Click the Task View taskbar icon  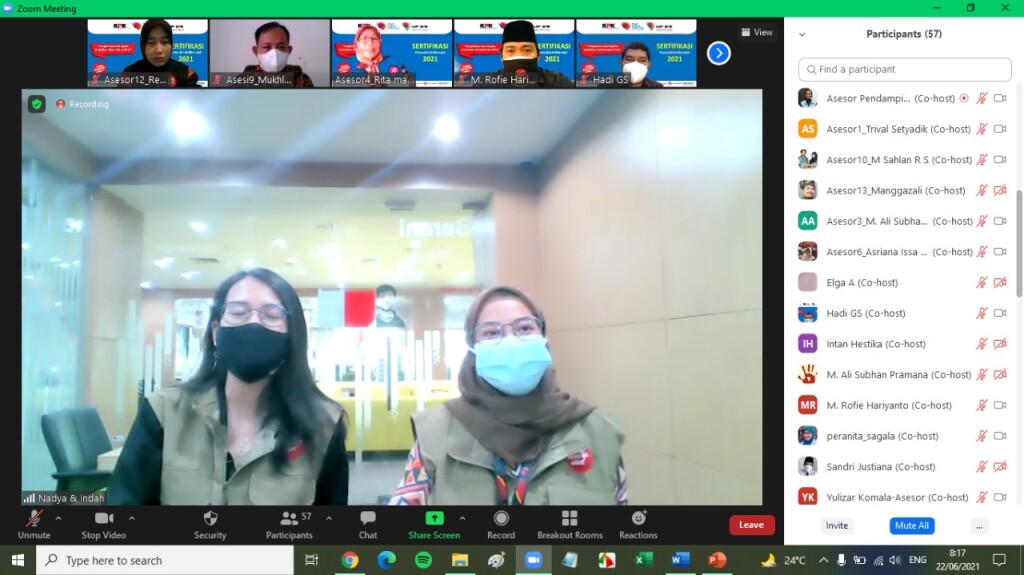click(x=312, y=560)
